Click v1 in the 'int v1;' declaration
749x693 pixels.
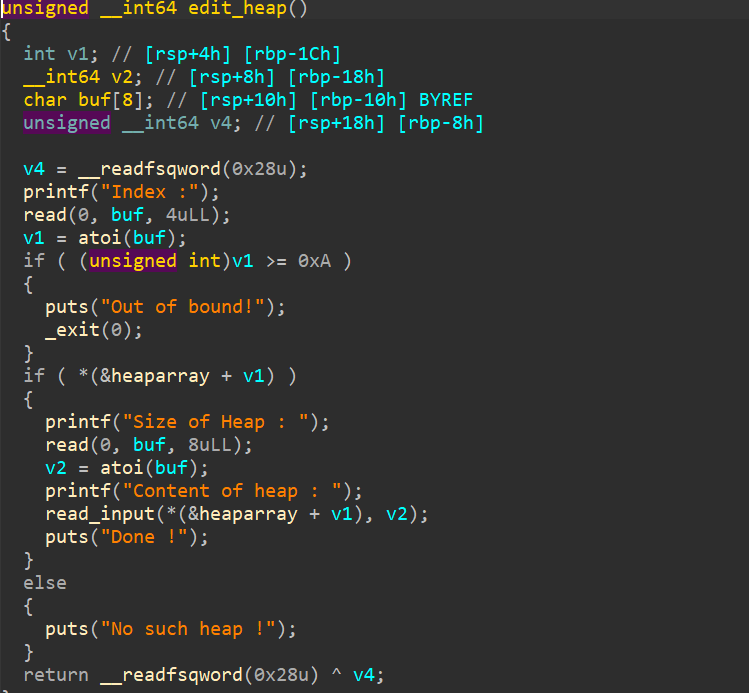pos(77,54)
